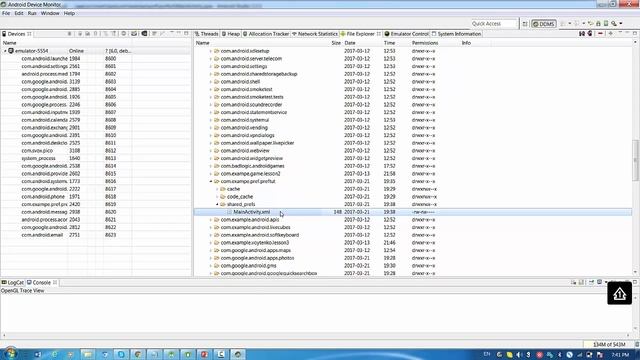Collapse the emulator-5554 device node
Screen dimensions: 640x360
tap(5, 51)
